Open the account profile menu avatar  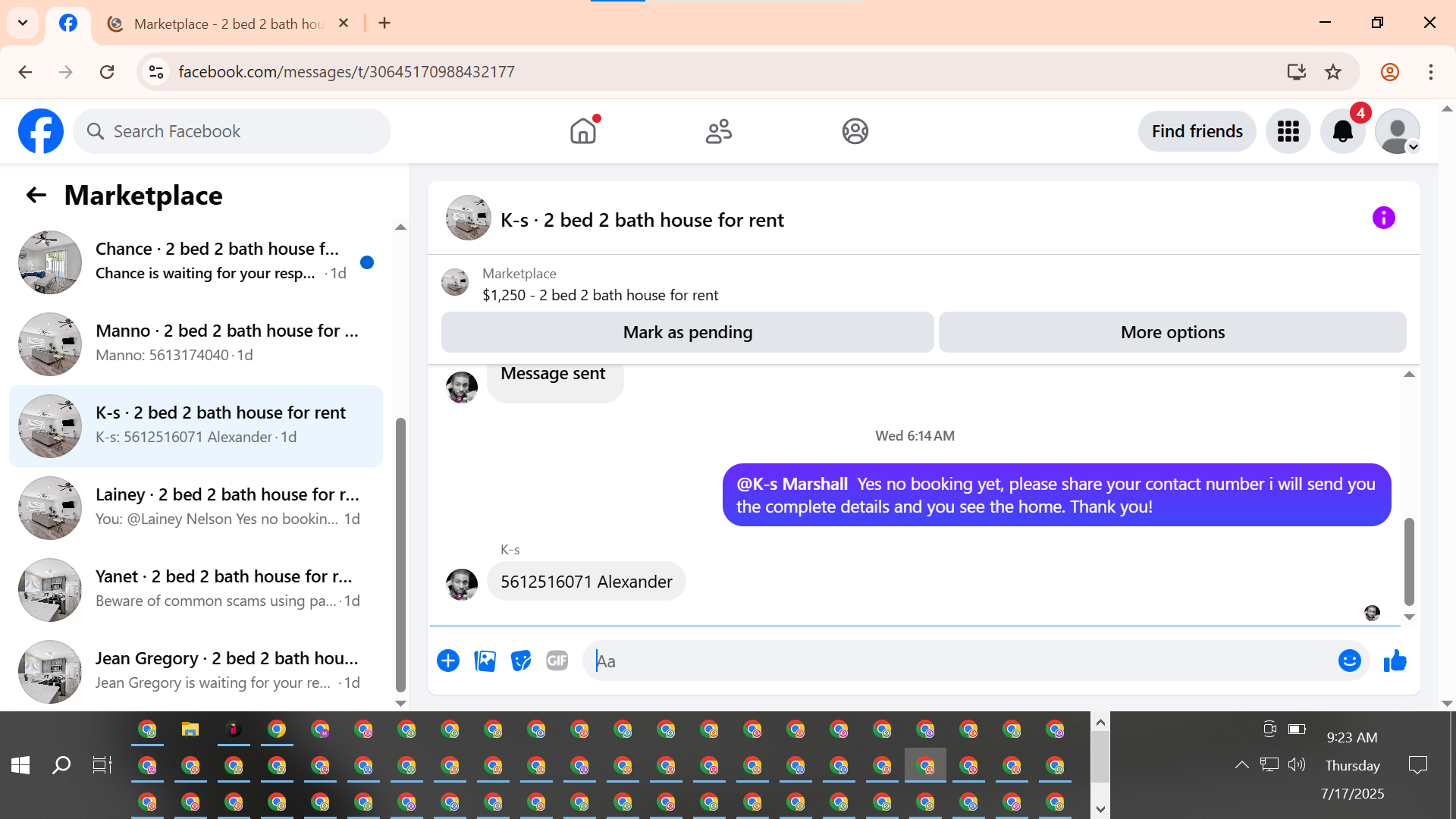click(1398, 131)
